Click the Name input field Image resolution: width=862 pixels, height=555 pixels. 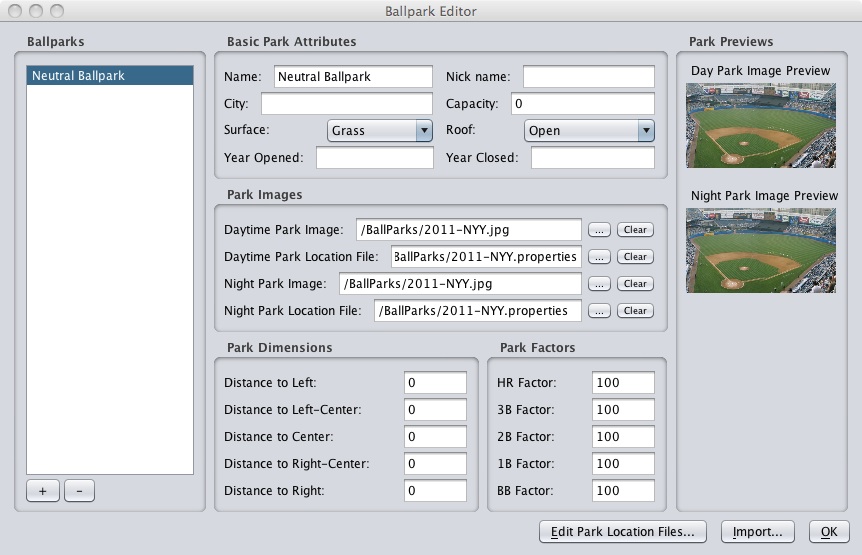click(x=353, y=76)
